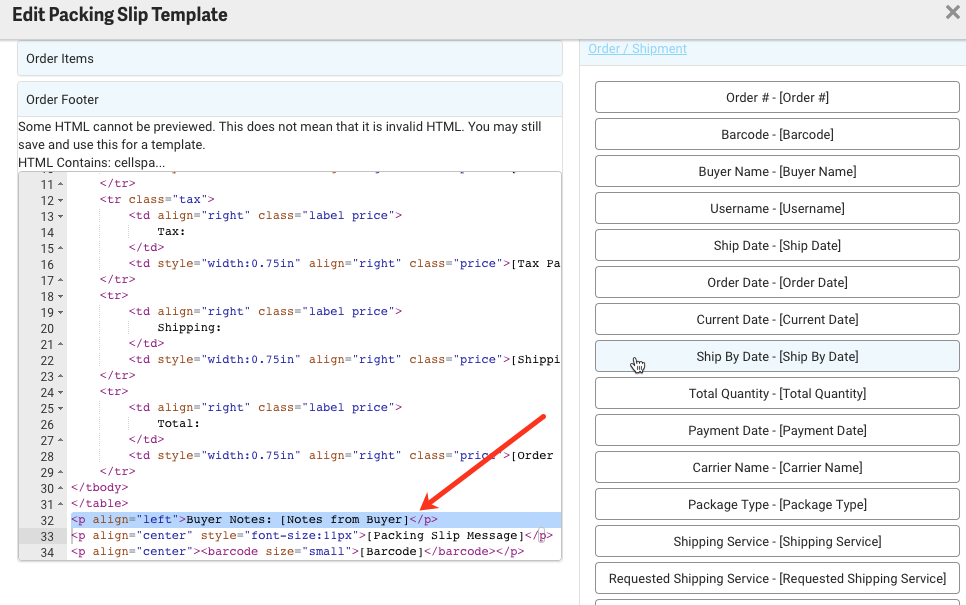966x605 pixels.
Task: Insert the Order Date field
Action: pos(777,283)
